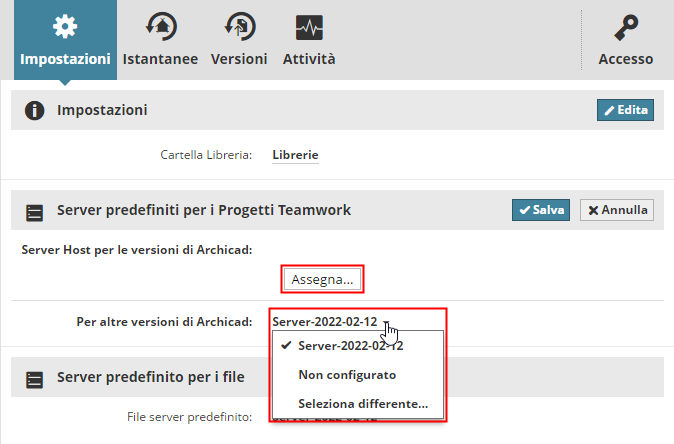This screenshot has height=444, width=674.
Task: Switch to the Attività tab
Action: pyautogui.click(x=308, y=59)
